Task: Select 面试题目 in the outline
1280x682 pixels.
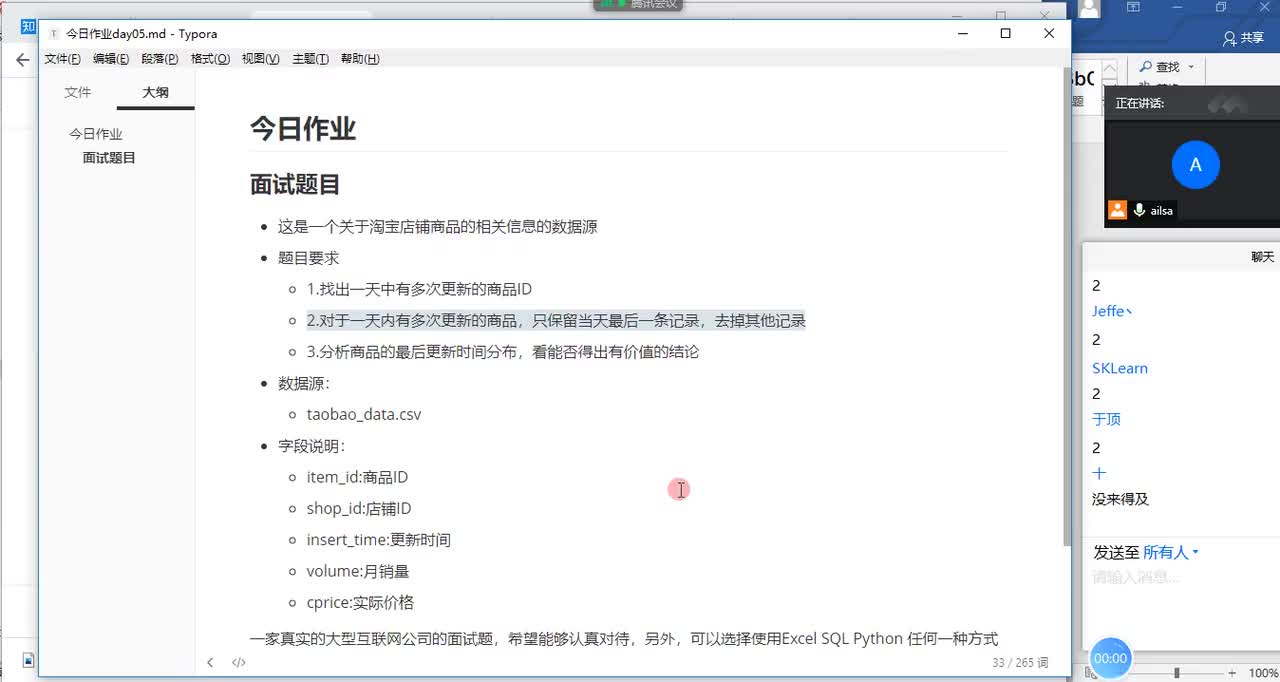Action: pyautogui.click(x=109, y=158)
